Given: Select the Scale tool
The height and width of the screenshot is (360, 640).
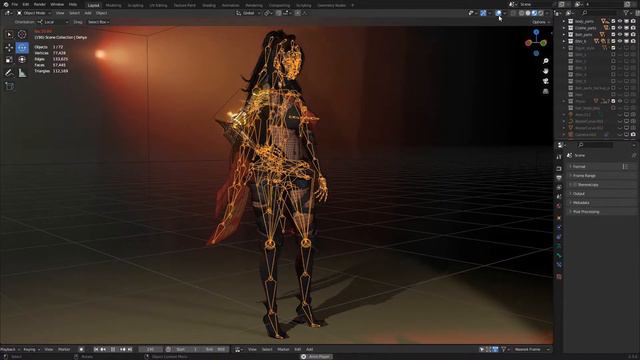Looking at the screenshot, I should (x=9, y=60).
